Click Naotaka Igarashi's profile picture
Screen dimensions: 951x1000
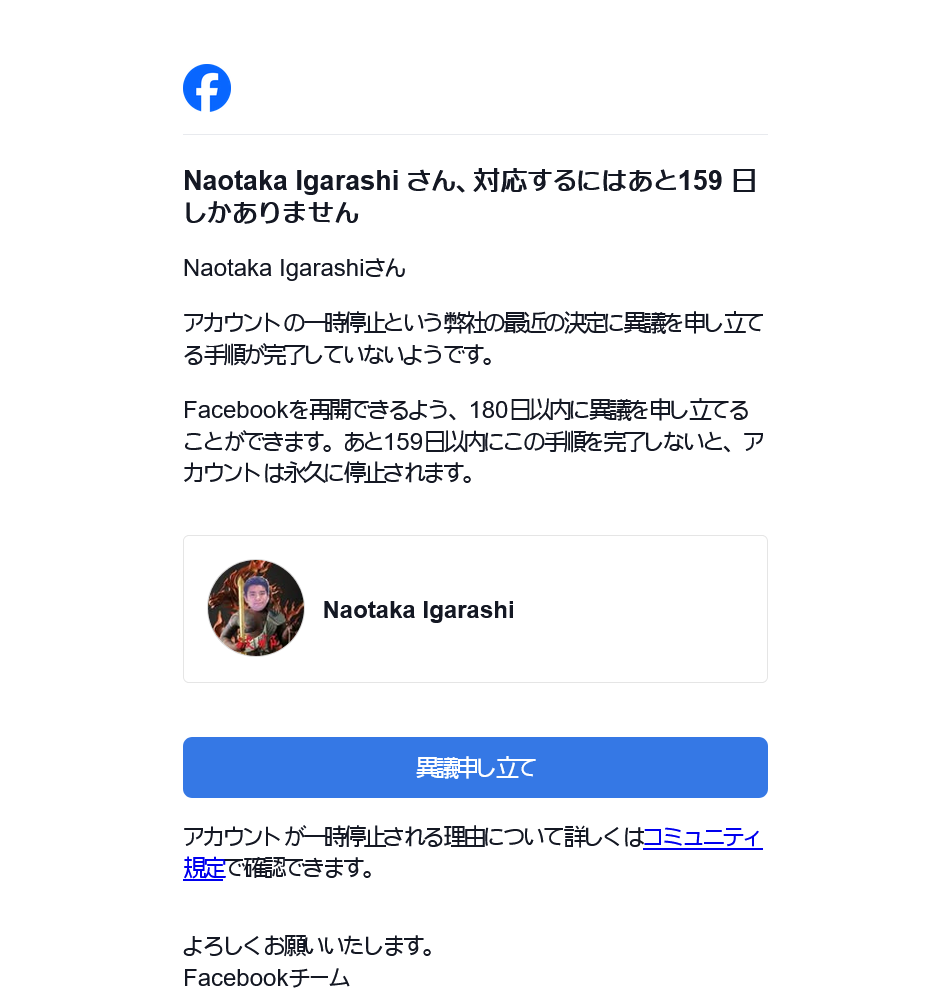tap(256, 608)
